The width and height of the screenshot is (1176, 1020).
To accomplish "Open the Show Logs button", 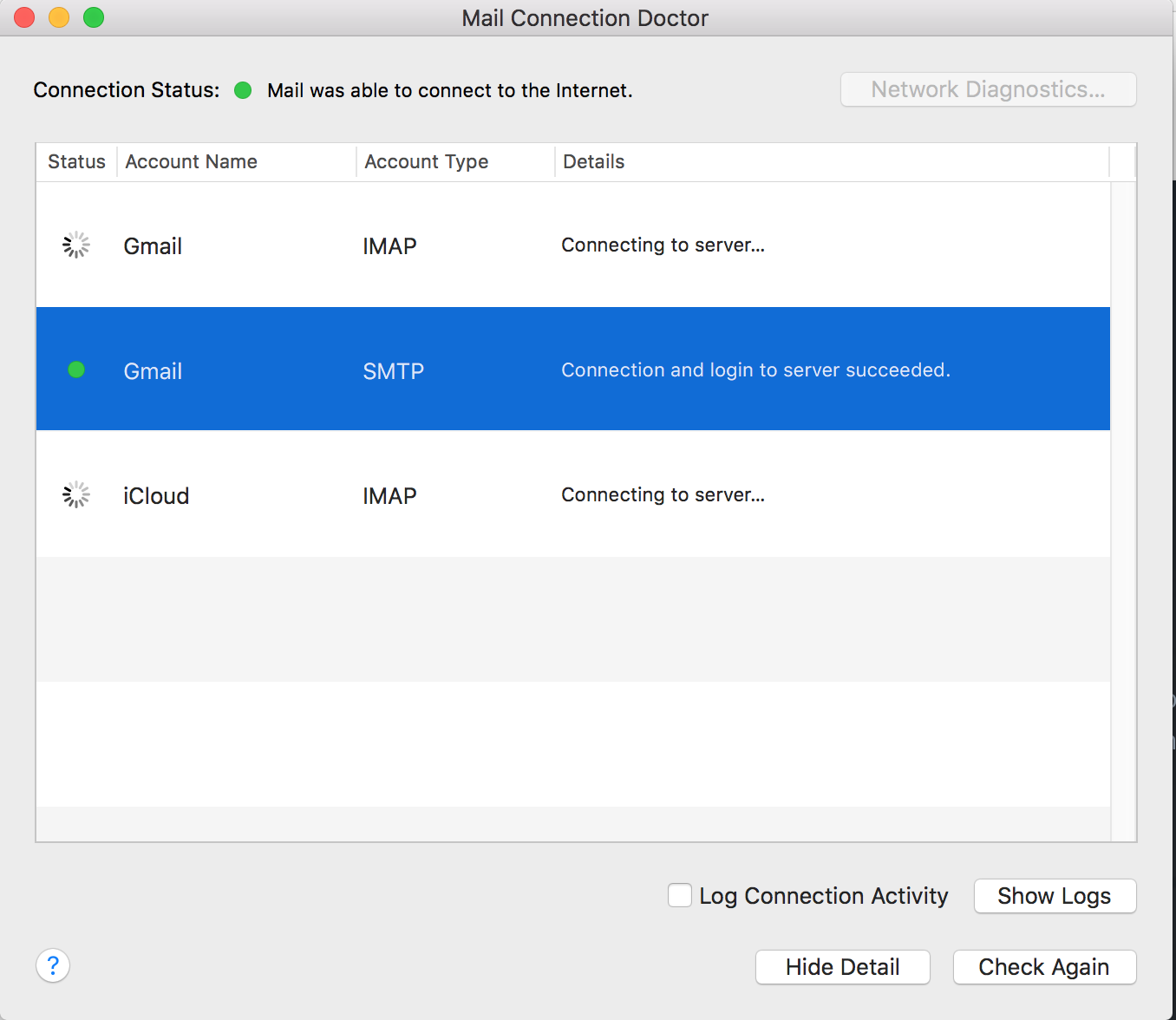I will click(x=1055, y=896).
